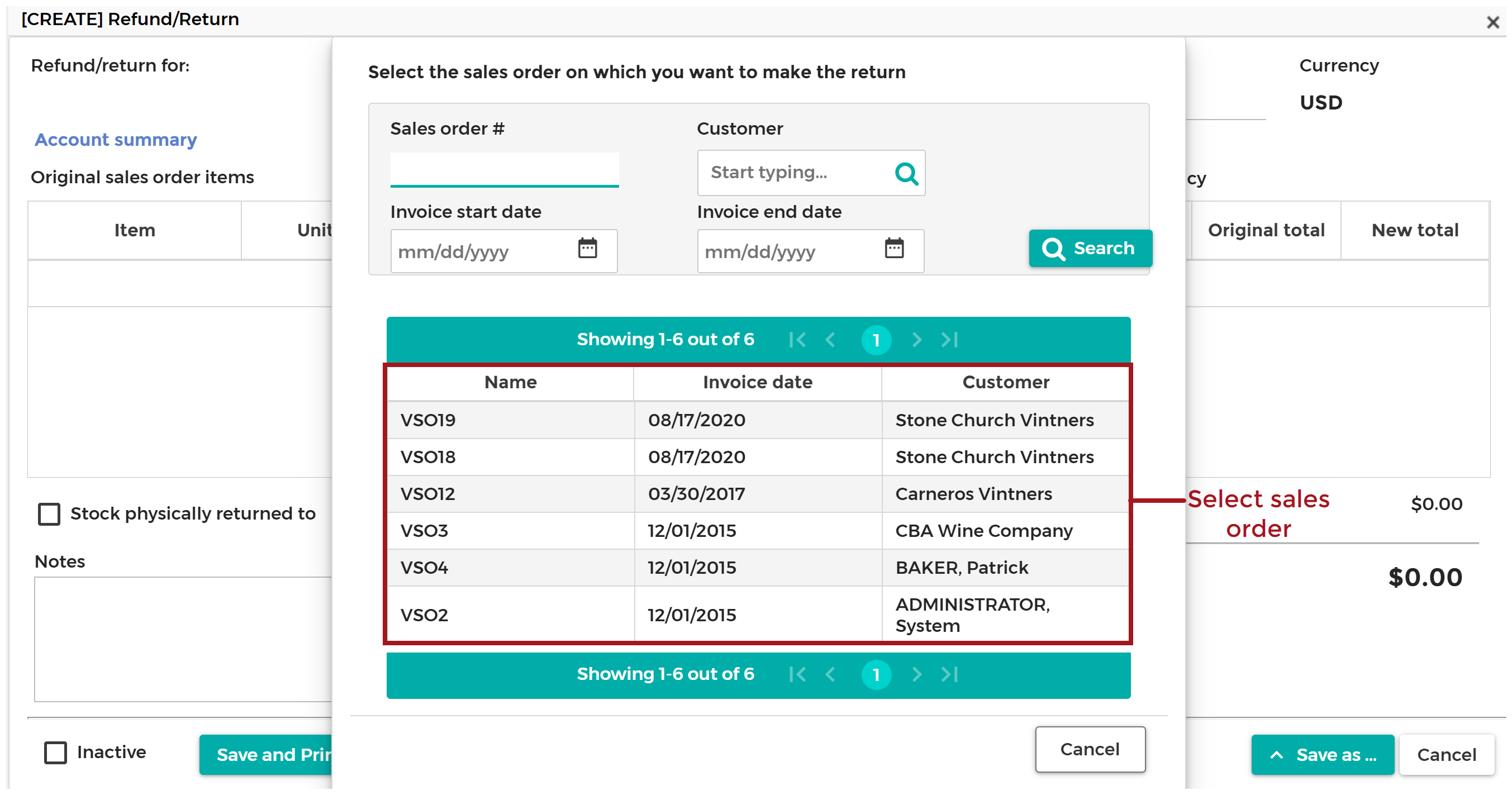1512x795 pixels.
Task: Go to last page in bottom pagination bar
Action: [x=950, y=675]
